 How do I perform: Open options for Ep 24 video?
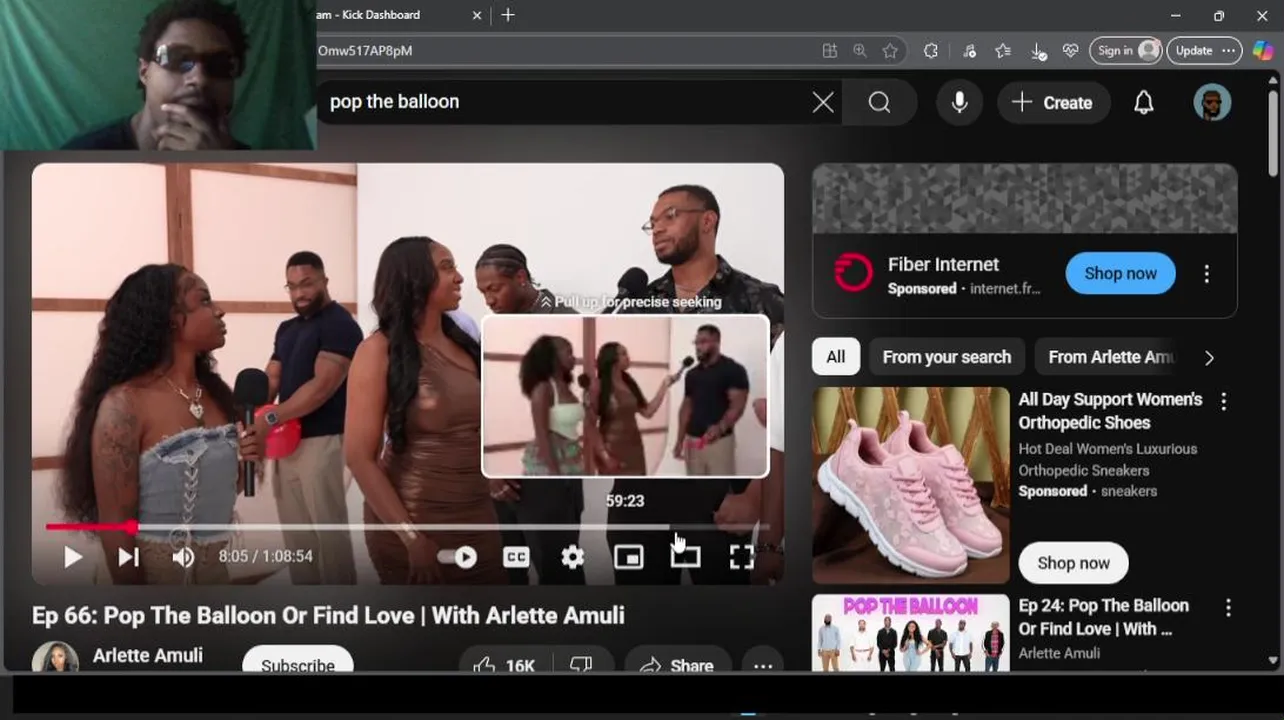tap(1228, 607)
